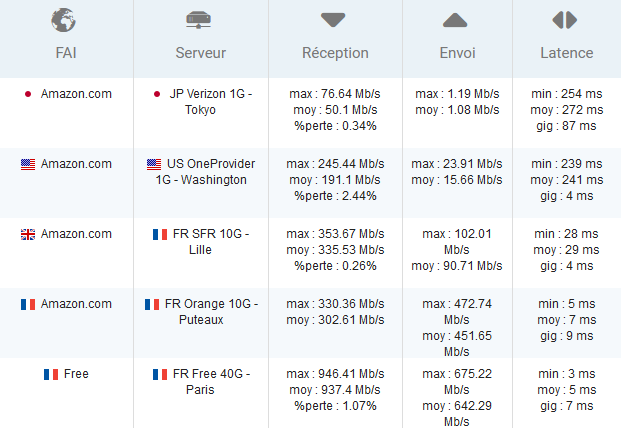
Task: Click the down arrow Réception icon
Action: click(x=333, y=20)
